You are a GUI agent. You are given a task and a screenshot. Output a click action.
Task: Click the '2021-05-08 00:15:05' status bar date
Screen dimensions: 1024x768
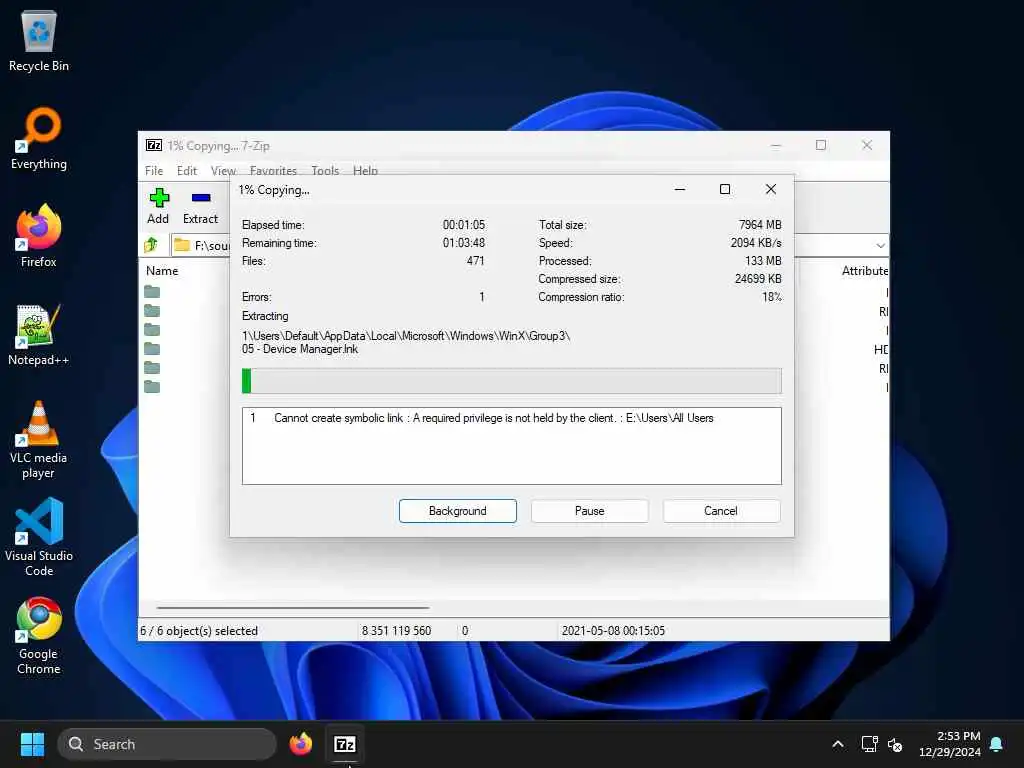[x=613, y=631]
